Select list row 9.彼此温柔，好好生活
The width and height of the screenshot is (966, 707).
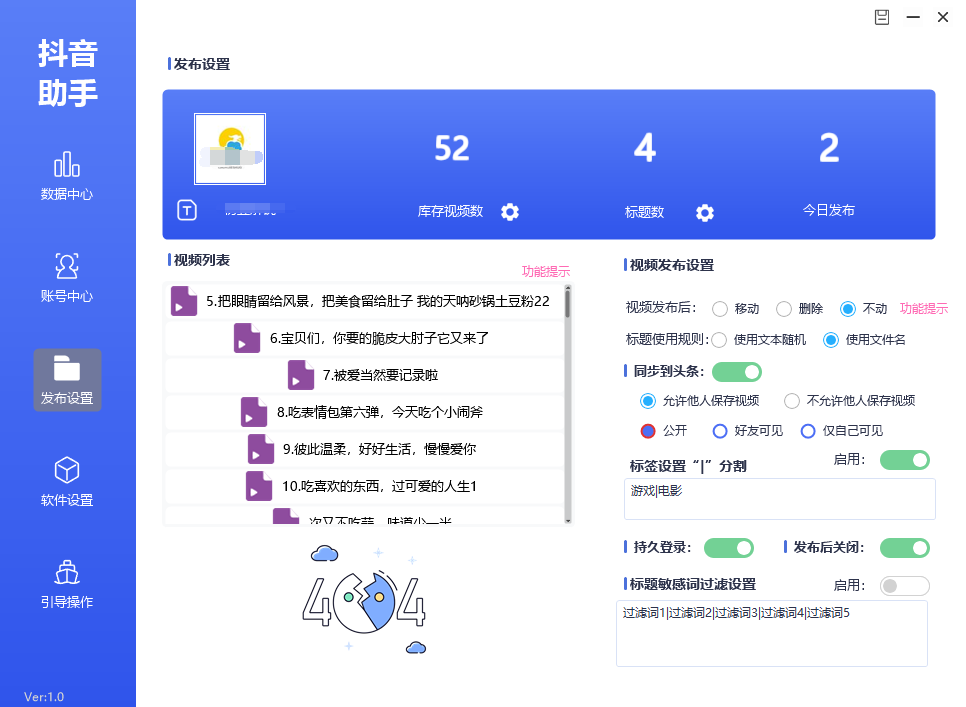point(365,449)
